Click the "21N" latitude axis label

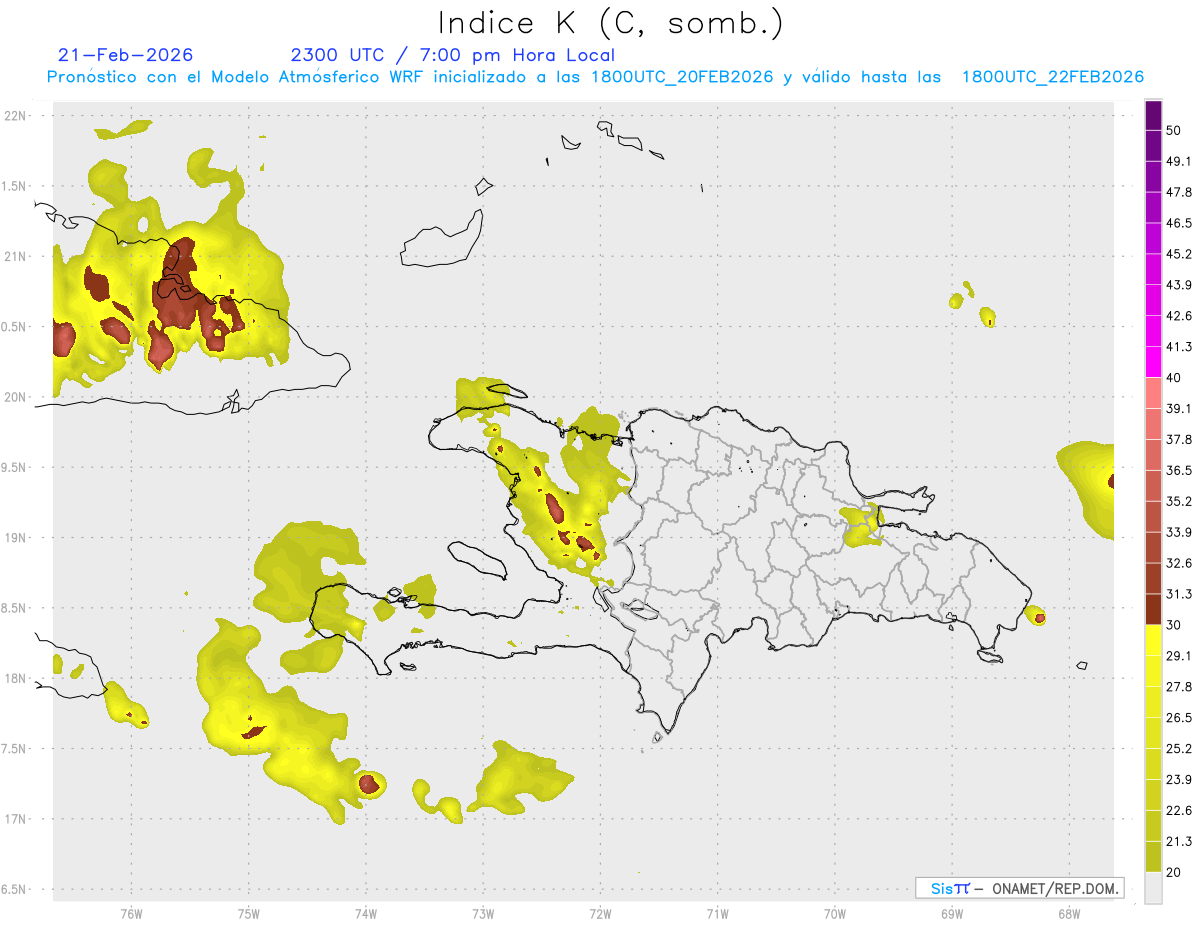point(16,257)
